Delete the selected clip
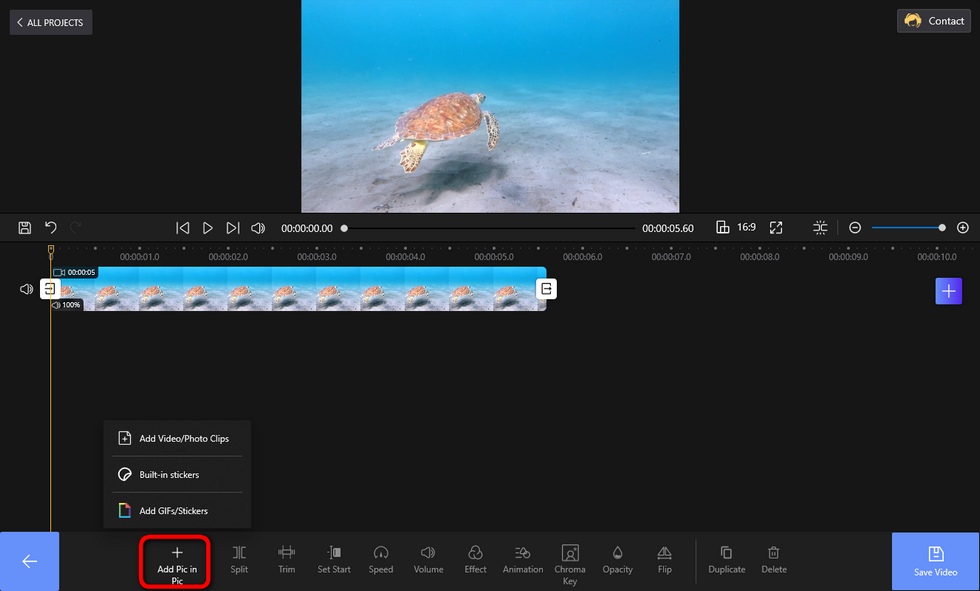Screen dimensions: 980x591 pyautogui.click(x=774, y=560)
